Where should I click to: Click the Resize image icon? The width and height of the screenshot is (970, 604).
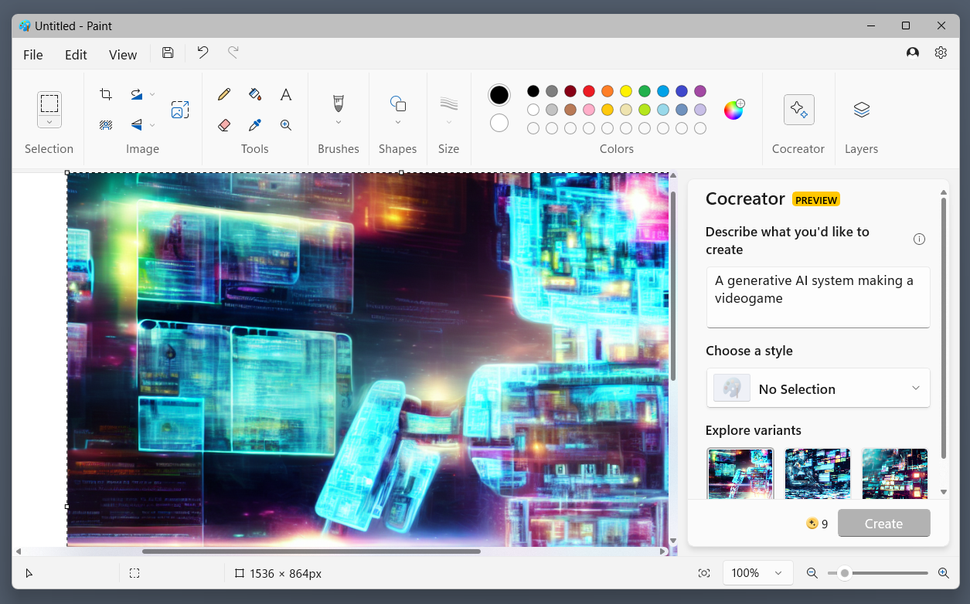(x=180, y=110)
